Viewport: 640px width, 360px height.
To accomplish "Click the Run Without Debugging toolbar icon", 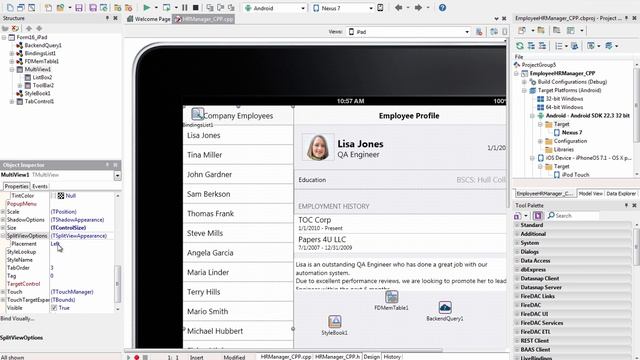I will [x=166, y=7].
